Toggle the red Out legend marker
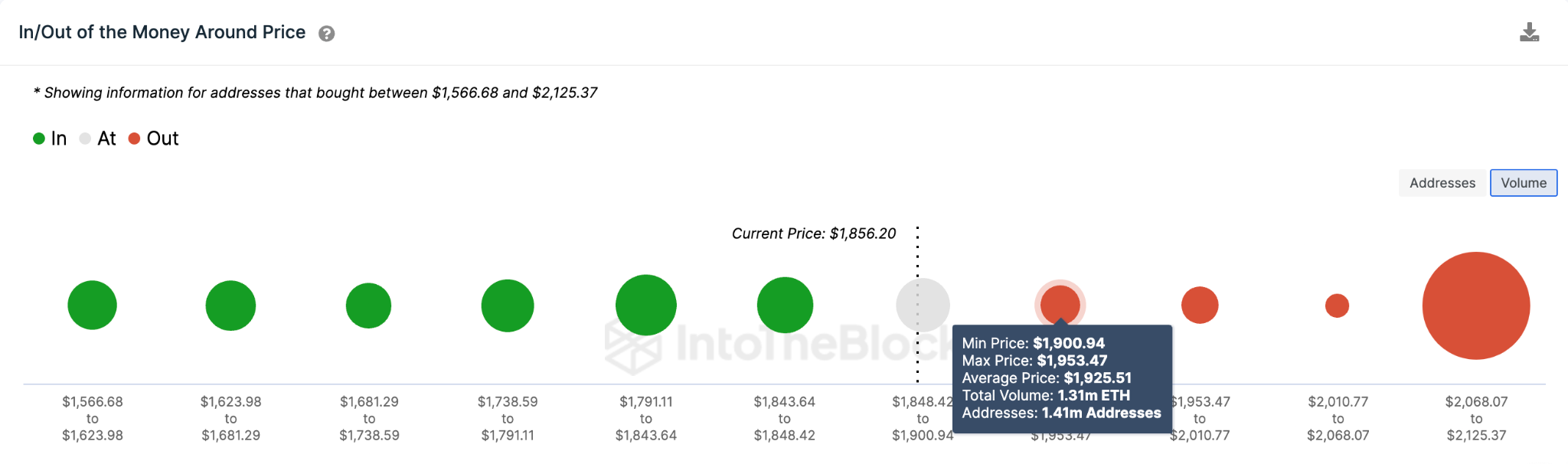Viewport: 1568px width, 464px height. pyautogui.click(x=134, y=139)
